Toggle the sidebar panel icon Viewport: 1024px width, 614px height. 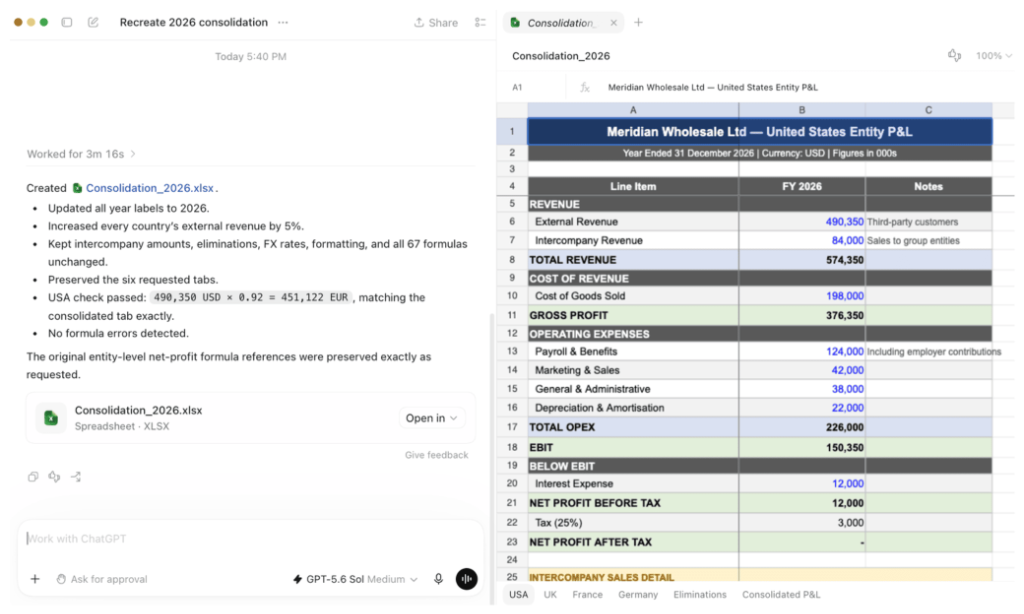click(67, 22)
